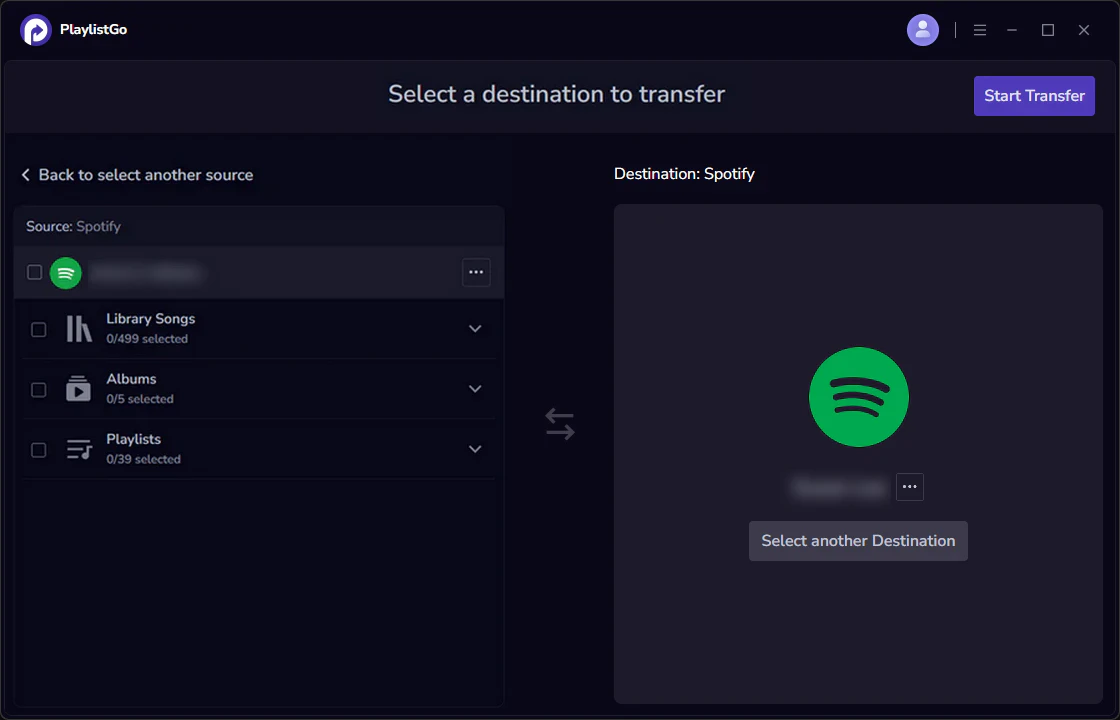1120x720 pixels.
Task: Click the blurred destination account name
Action: pyautogui.click(x=840, y=487)
